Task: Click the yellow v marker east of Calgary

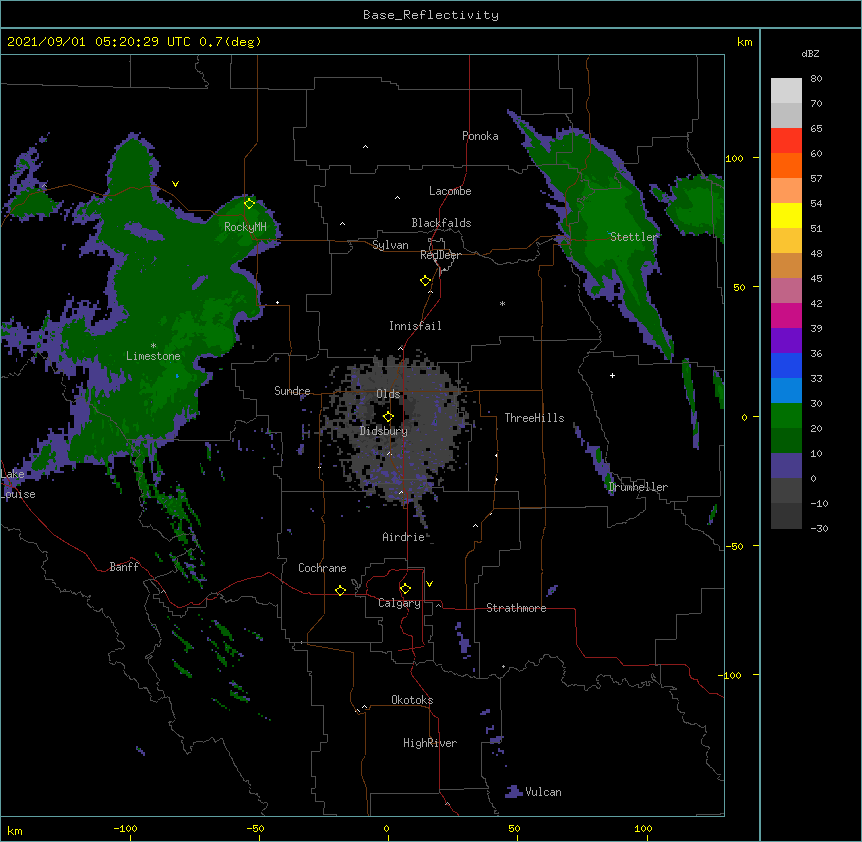Action: click(x=429, y=584)
